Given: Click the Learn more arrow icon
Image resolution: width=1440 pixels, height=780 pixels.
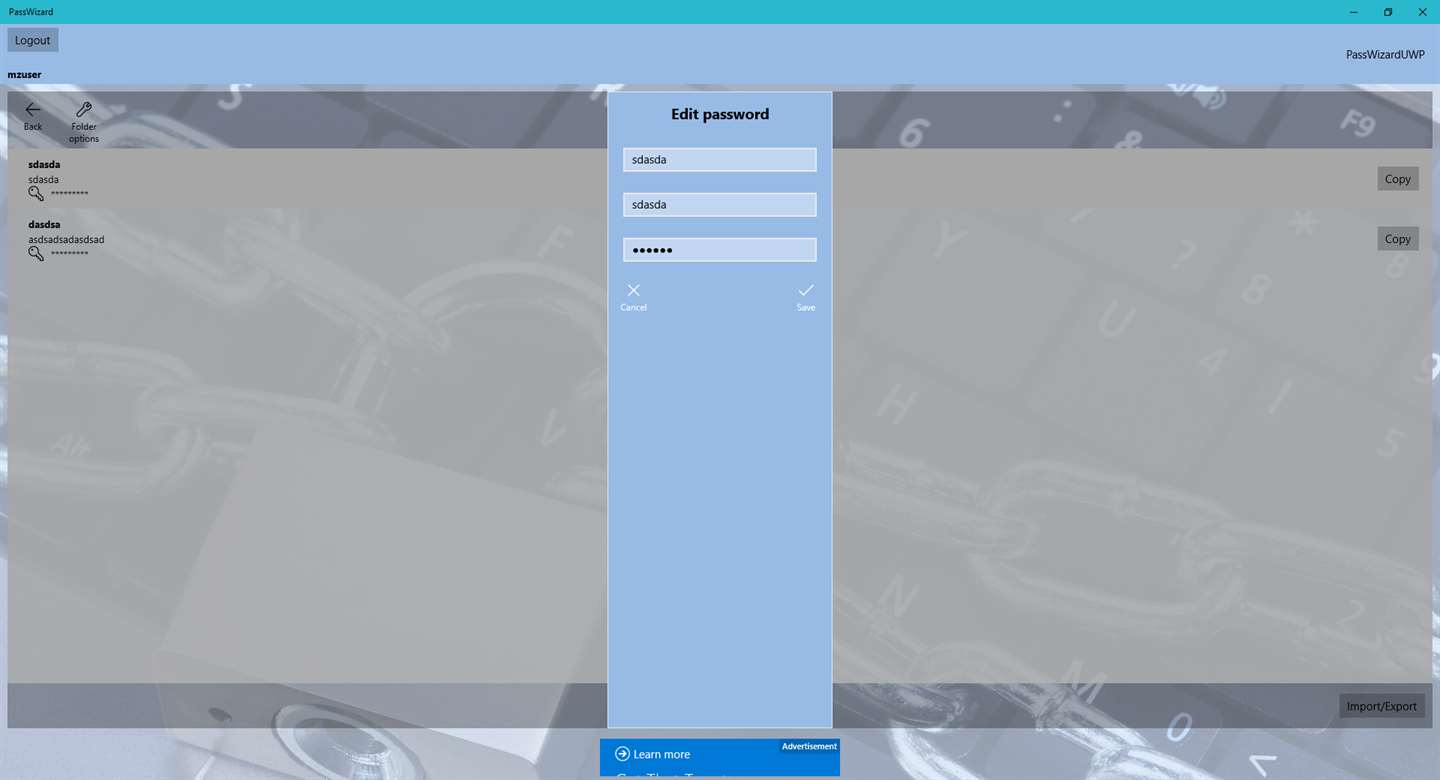Looking at the screenshot, I should tap(622, 754).
